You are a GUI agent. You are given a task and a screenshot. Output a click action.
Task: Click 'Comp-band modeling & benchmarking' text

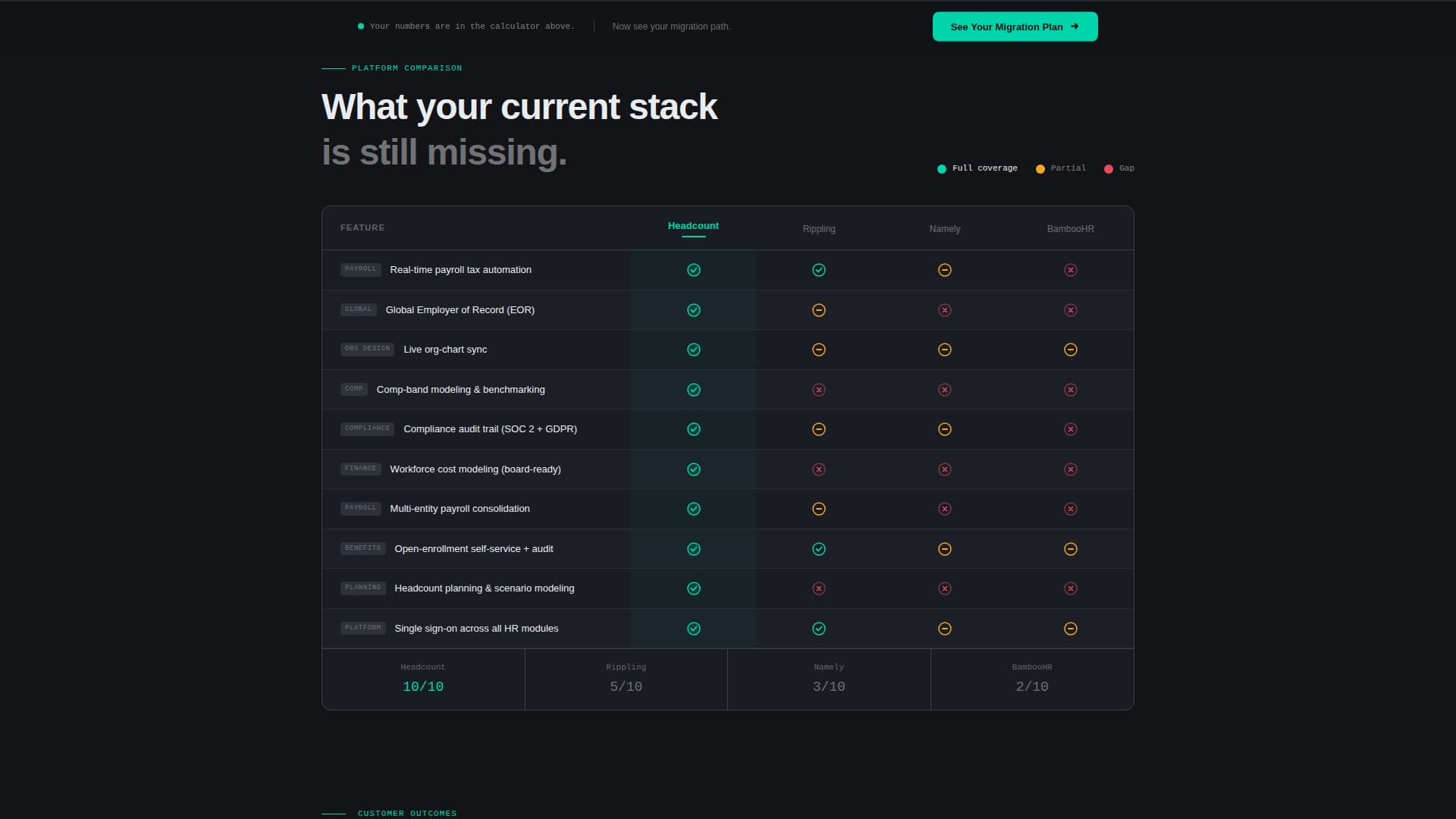click(460, 390)
